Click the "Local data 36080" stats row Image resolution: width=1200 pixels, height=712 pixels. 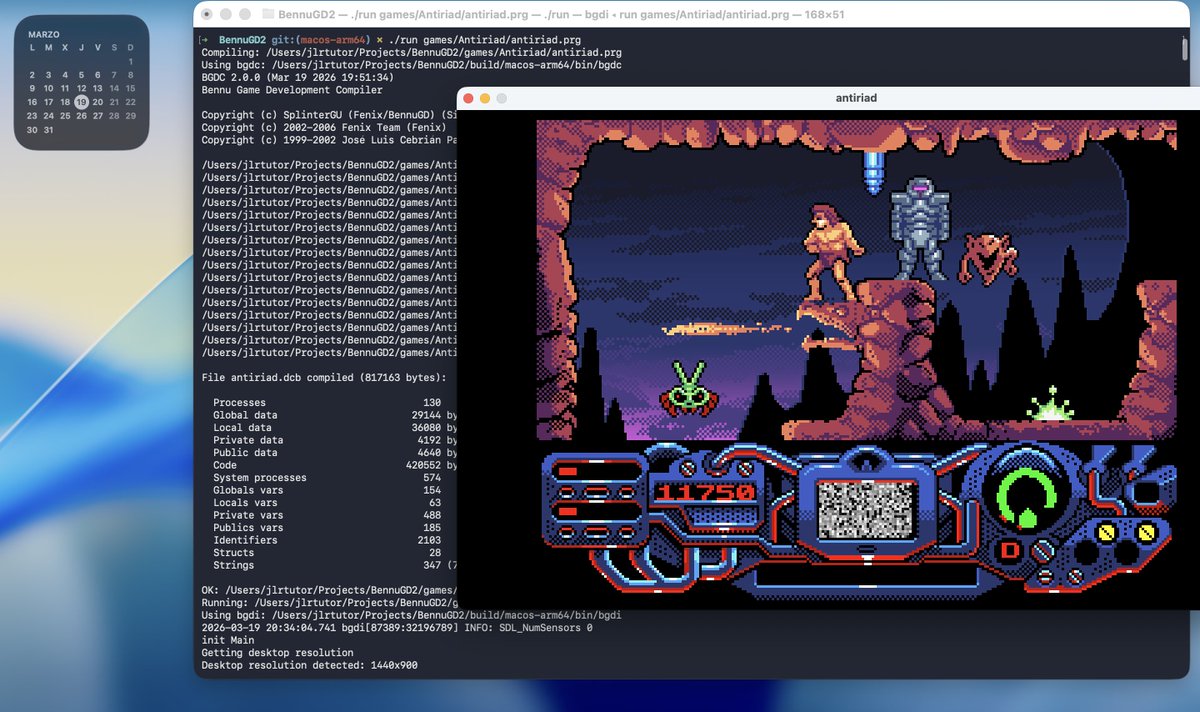pyautogui.click(x=335, y=428)
